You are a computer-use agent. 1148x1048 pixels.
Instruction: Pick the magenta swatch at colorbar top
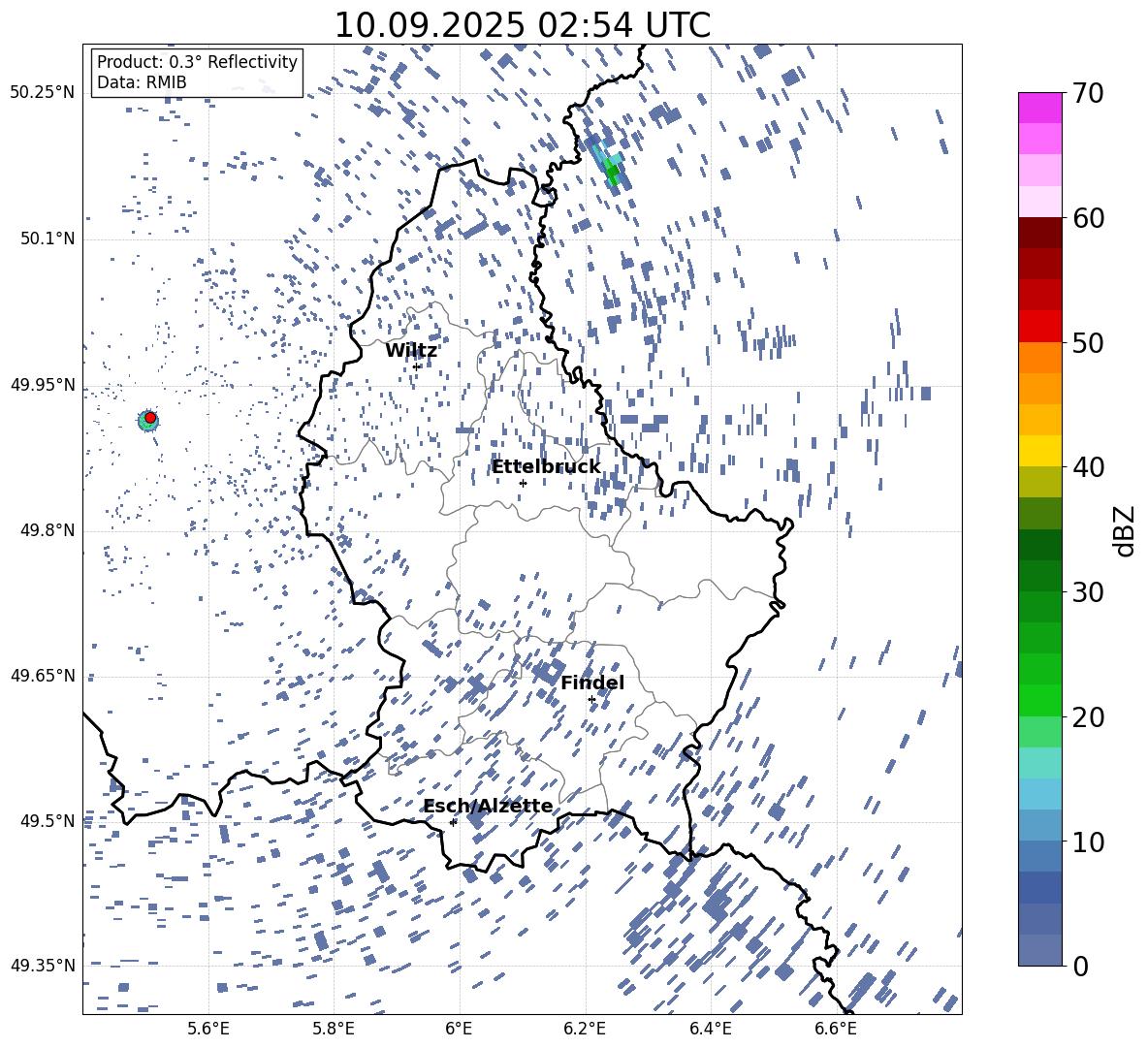[1039, 108]
